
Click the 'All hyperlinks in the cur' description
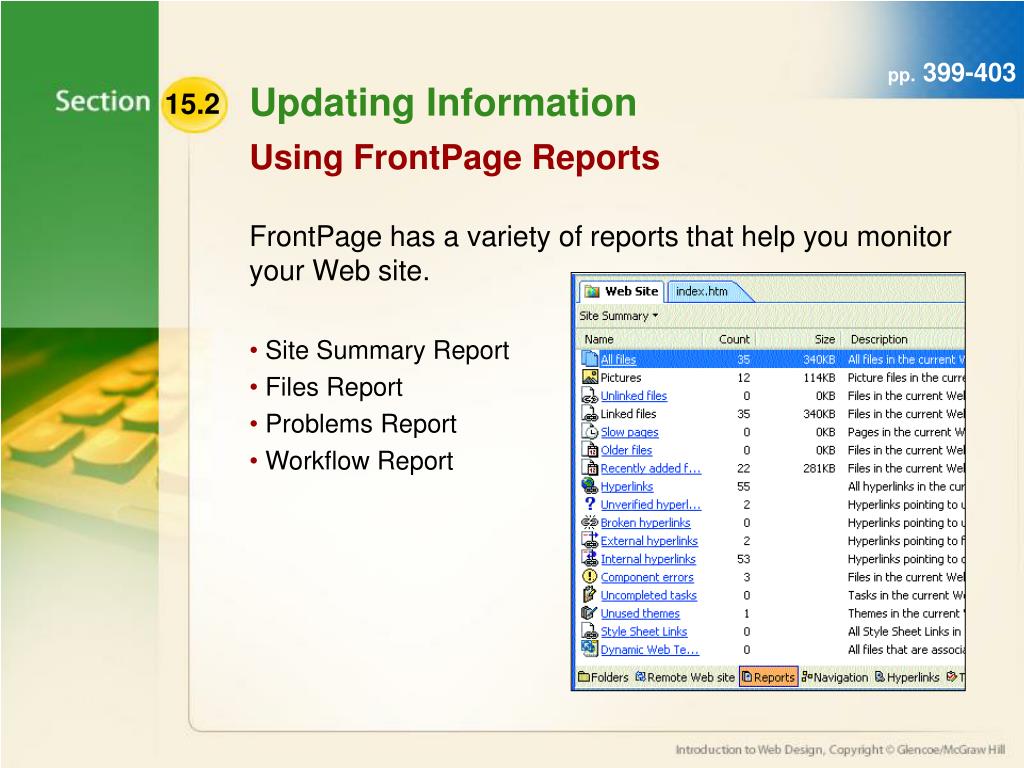(906, 487)
